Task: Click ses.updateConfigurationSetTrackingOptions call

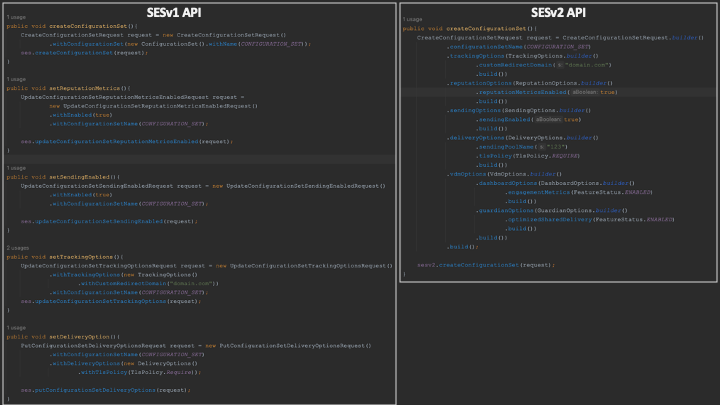Action: pos(111,301)
